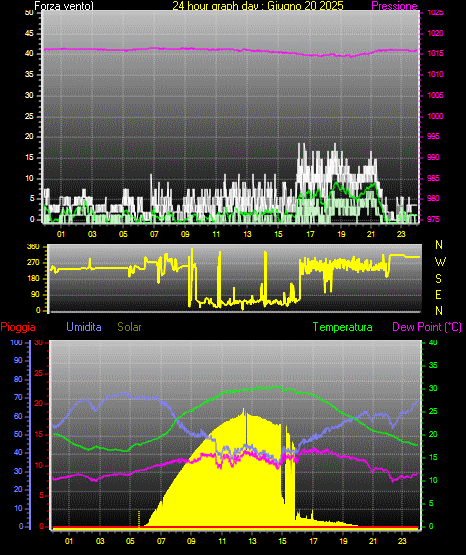This screenshot has width=466, height=555.
Task: Click the Forza vento axis title
Action: (64, 6)
